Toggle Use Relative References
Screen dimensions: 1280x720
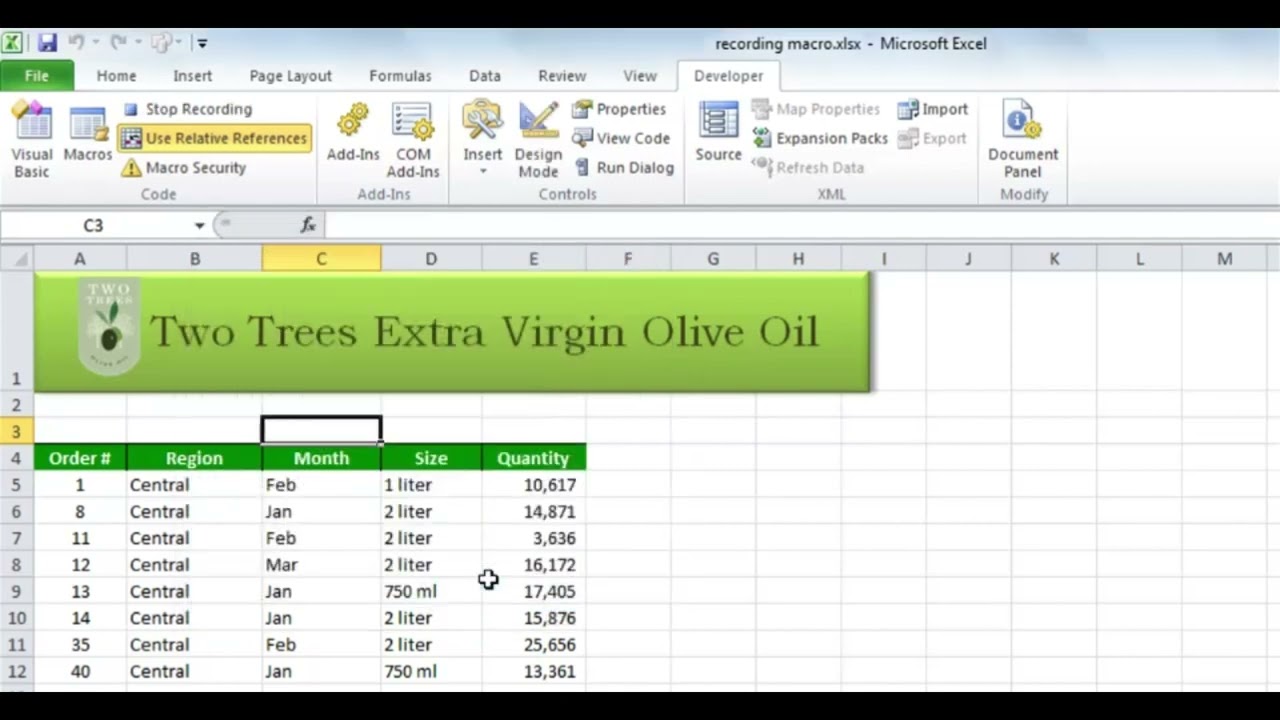[x=214, y=138]
